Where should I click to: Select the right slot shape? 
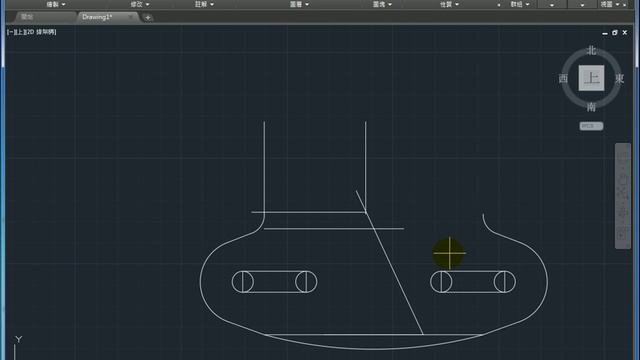pyautogui.click(x=473, y=282)
